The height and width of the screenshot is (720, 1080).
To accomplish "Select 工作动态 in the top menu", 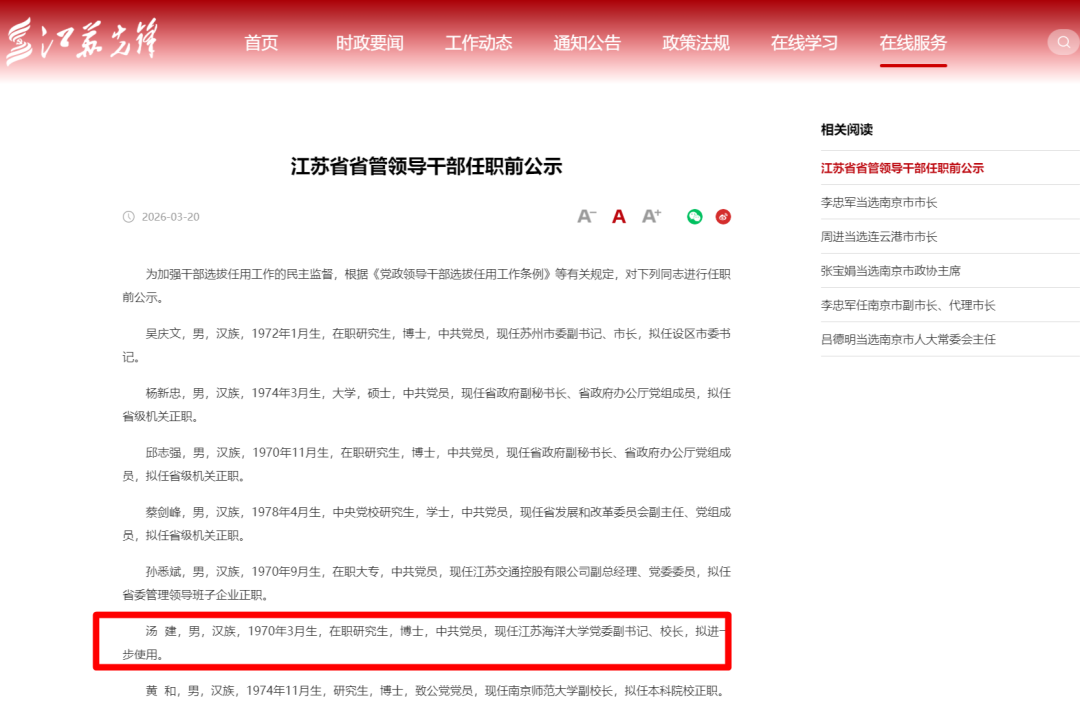I will click(478, 43).
